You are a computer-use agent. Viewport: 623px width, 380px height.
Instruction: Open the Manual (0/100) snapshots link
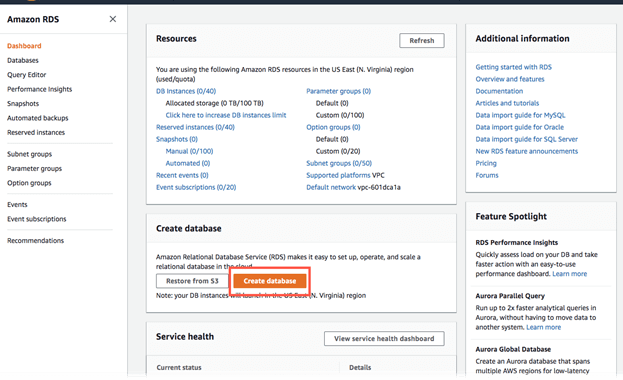tap(189, 151)
